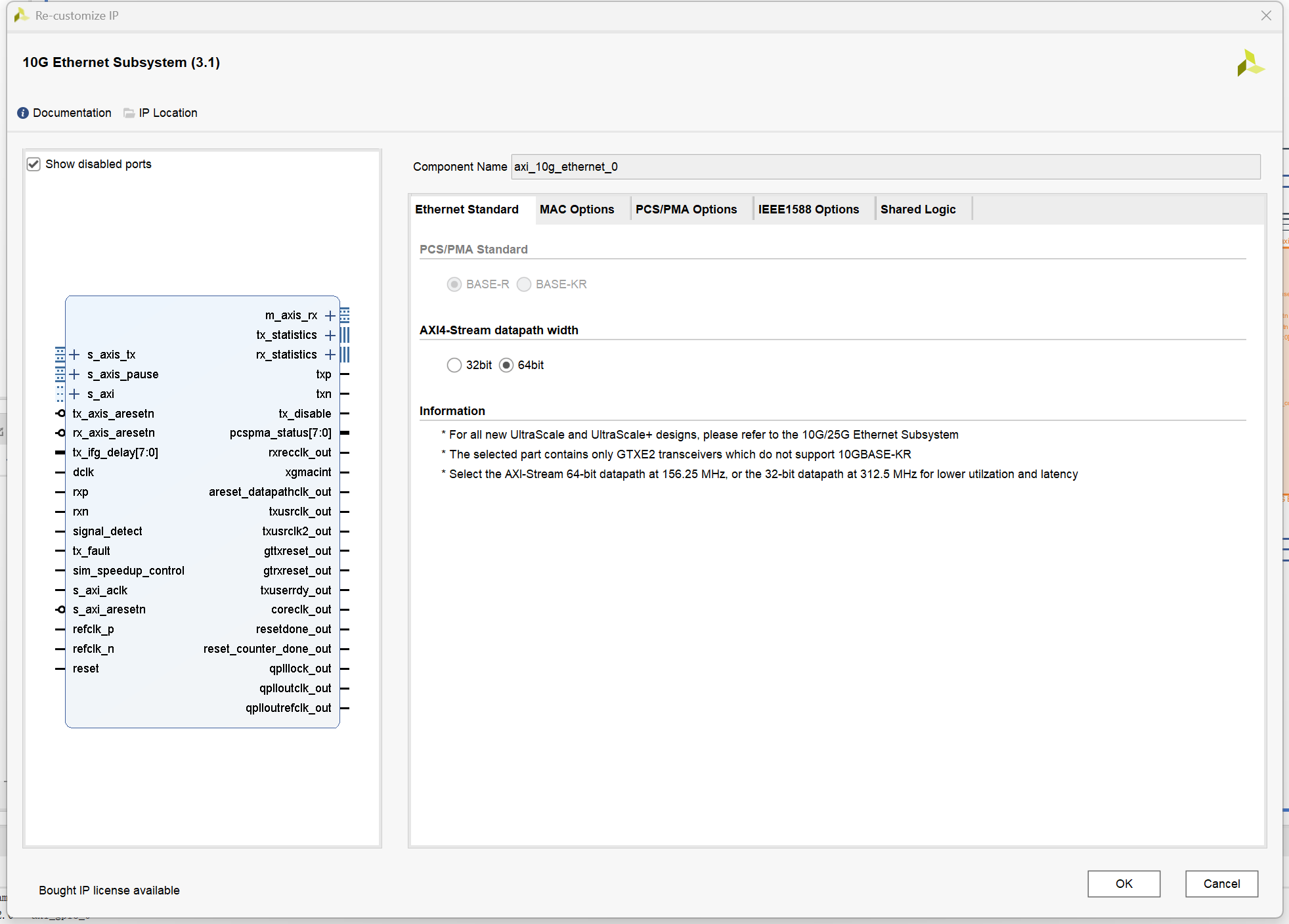Viewport: 1289px width, 924px height.
Task: Expand the s_axis_pause interface plus sign
Action: point(75,374)
